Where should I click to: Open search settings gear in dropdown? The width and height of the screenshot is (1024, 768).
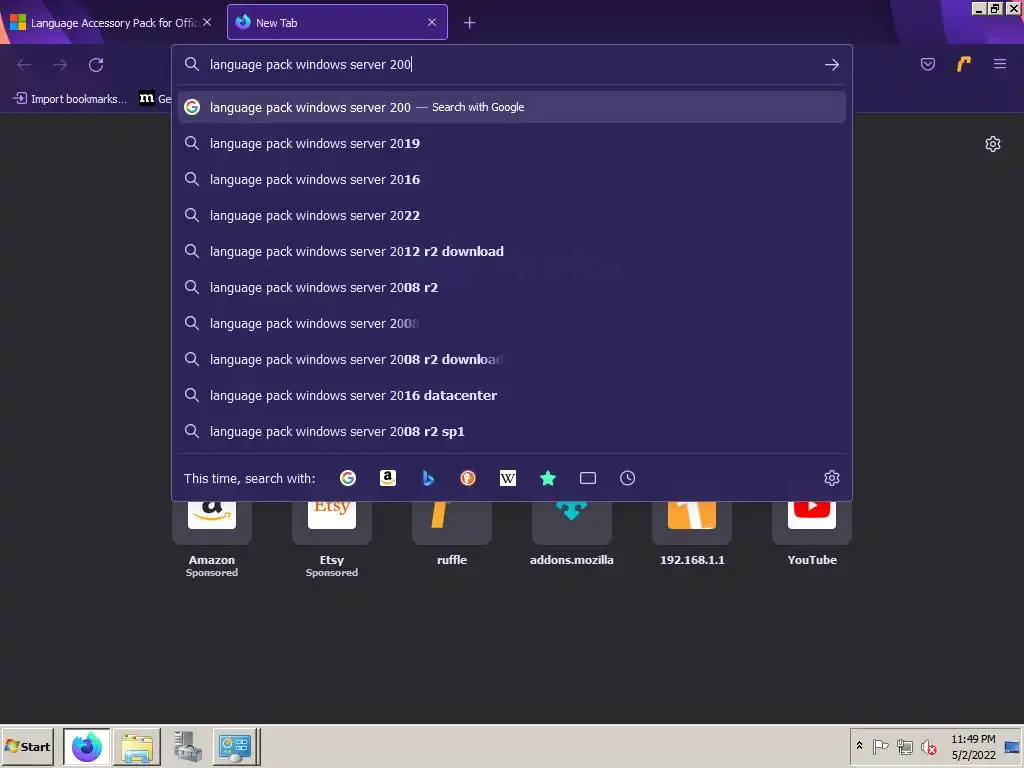click(831, 478)
